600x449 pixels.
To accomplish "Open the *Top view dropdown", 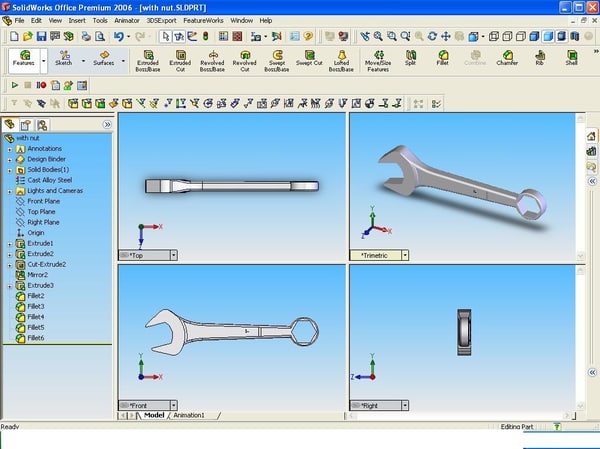I will coord(173,255).
